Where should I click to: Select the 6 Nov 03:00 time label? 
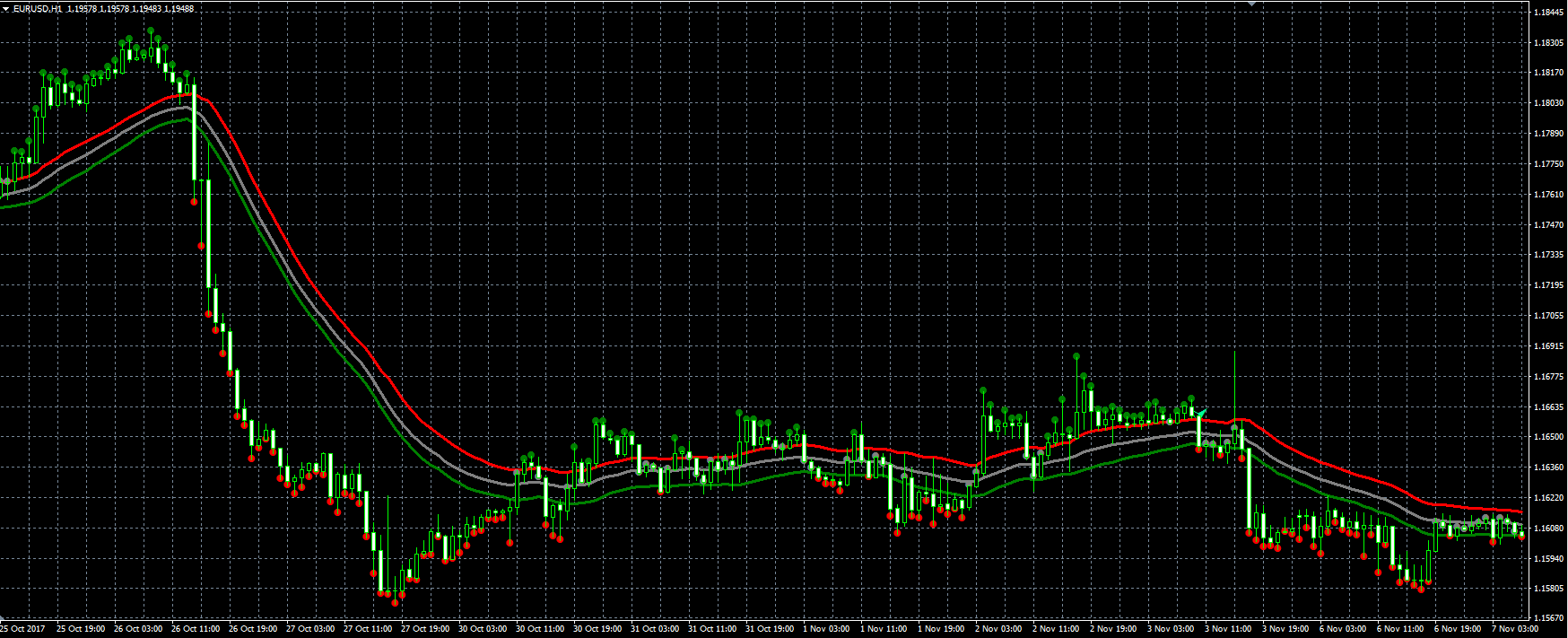coord(1343,629)
